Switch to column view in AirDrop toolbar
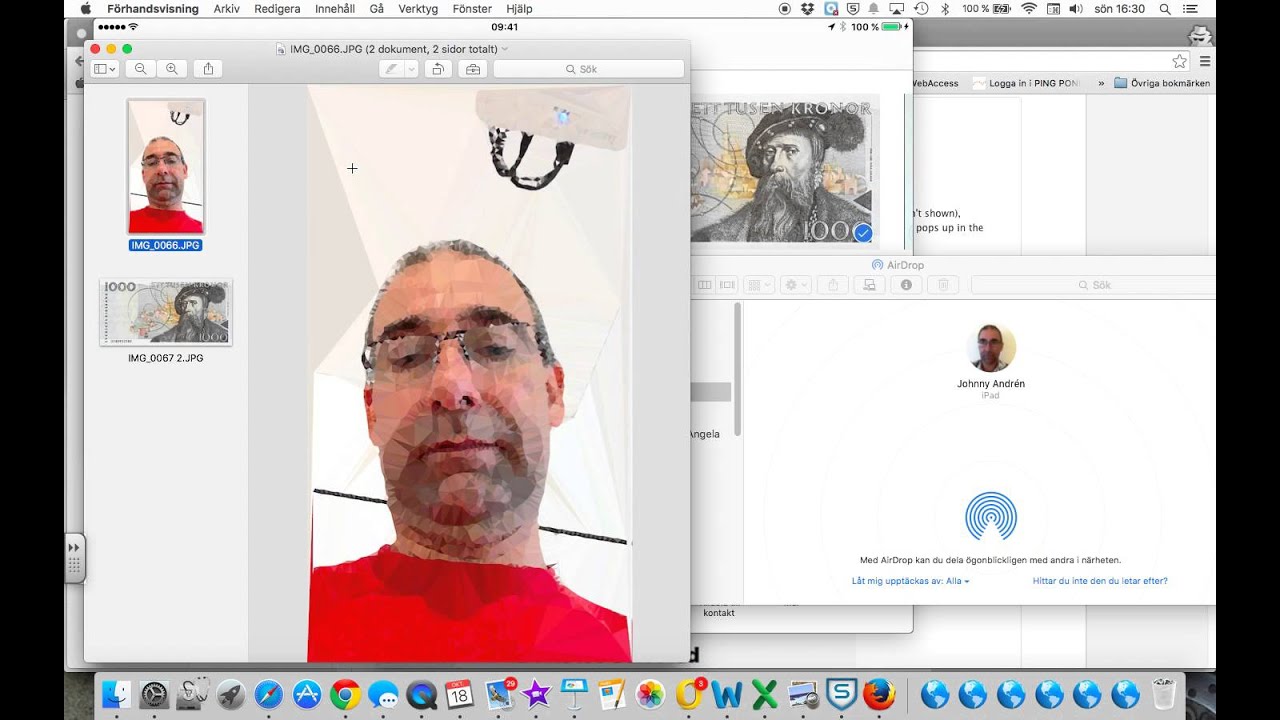The height and width of the screenshot is (720, 1280). tap(705, 285)
